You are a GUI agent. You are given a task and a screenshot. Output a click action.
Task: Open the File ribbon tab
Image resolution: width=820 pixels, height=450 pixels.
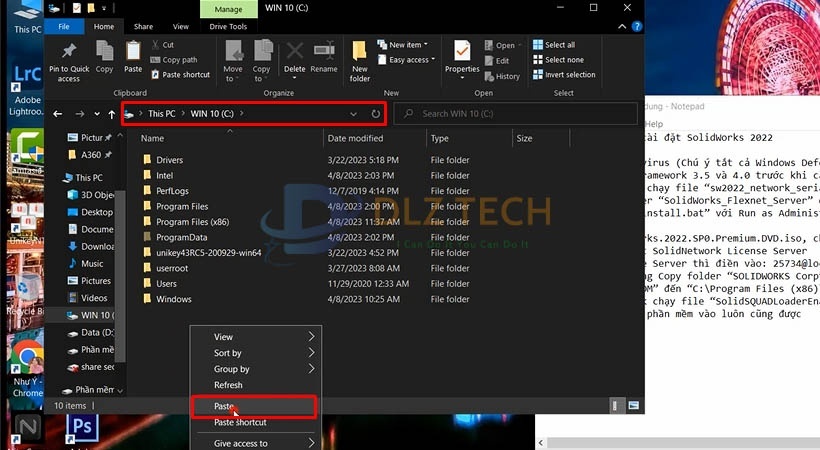(x=64, y=26)
